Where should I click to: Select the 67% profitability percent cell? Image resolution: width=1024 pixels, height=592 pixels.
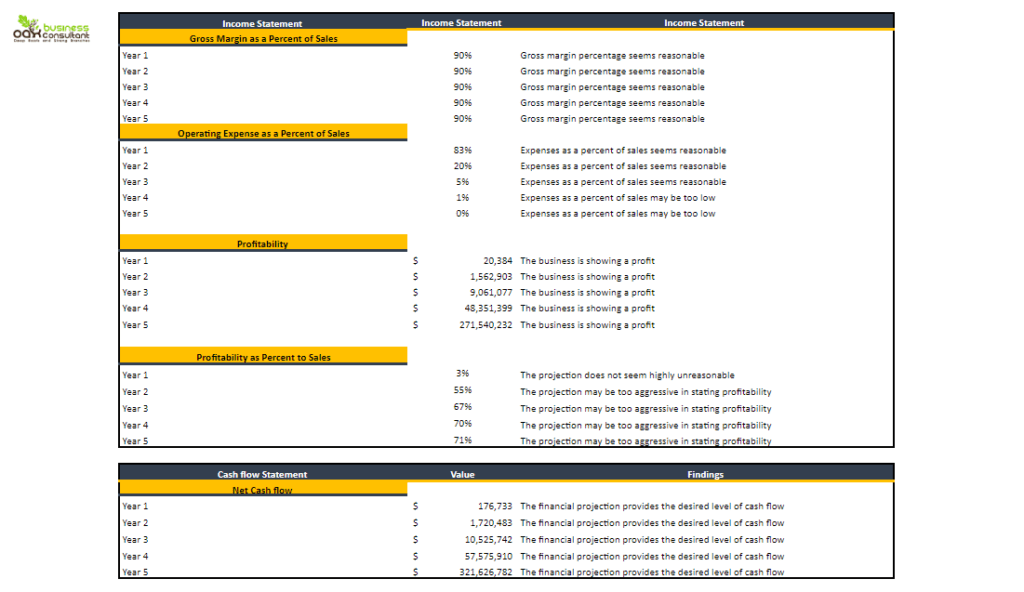[462, 407]
